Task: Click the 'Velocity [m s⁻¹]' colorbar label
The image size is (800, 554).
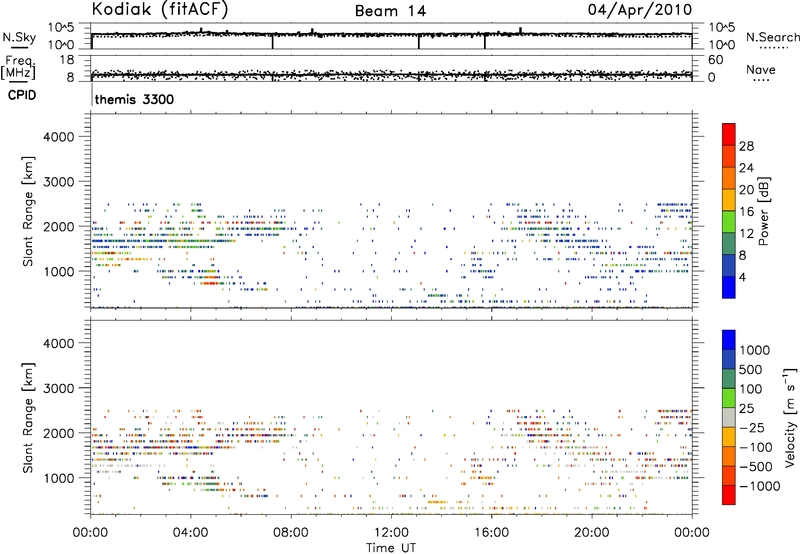Action: tap(790, 417)
